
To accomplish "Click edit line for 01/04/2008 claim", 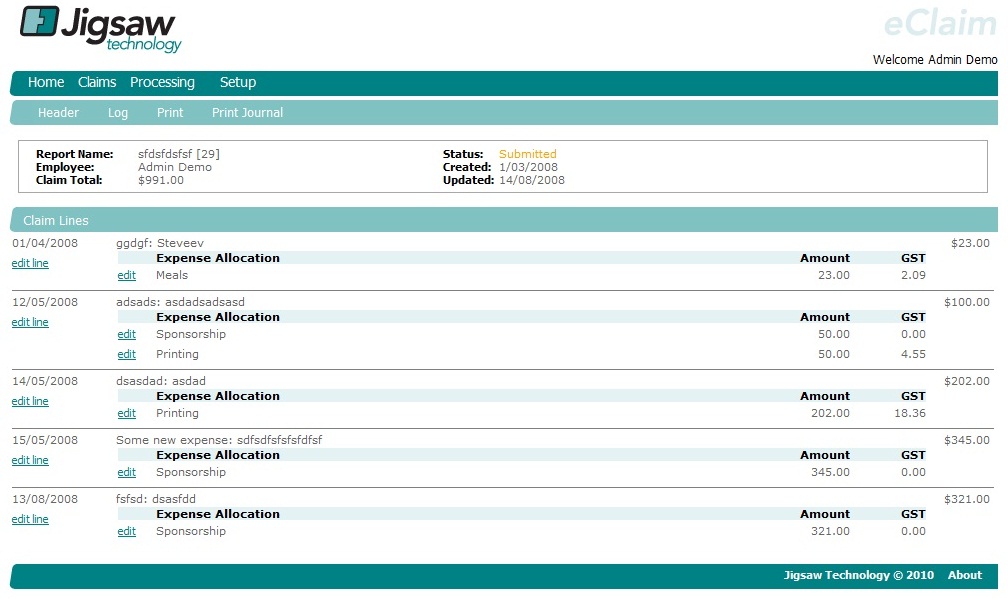I will coord(30,264).
